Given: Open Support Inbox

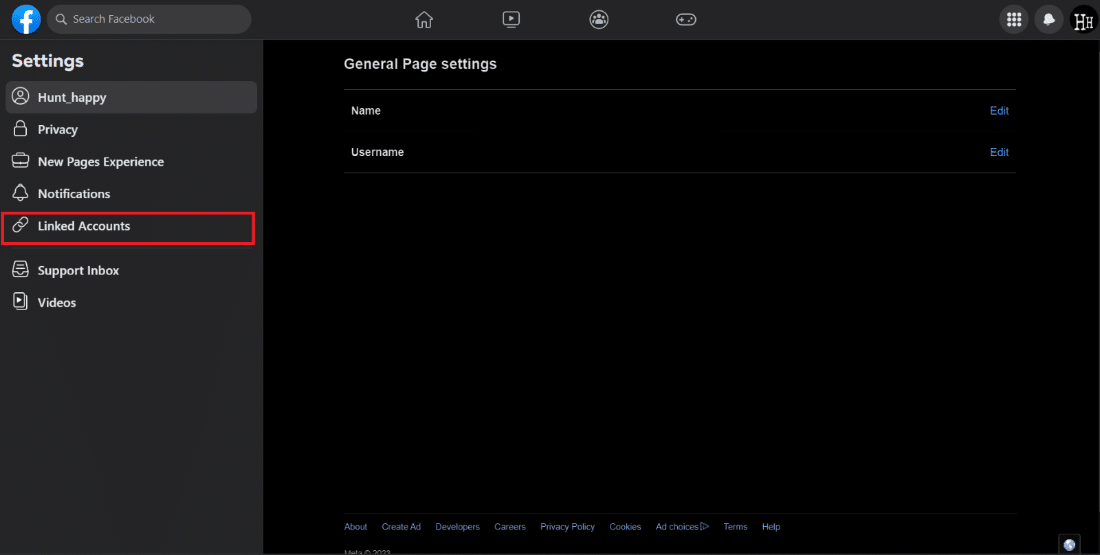Looking at the screenshot, I should click(131, 271).
